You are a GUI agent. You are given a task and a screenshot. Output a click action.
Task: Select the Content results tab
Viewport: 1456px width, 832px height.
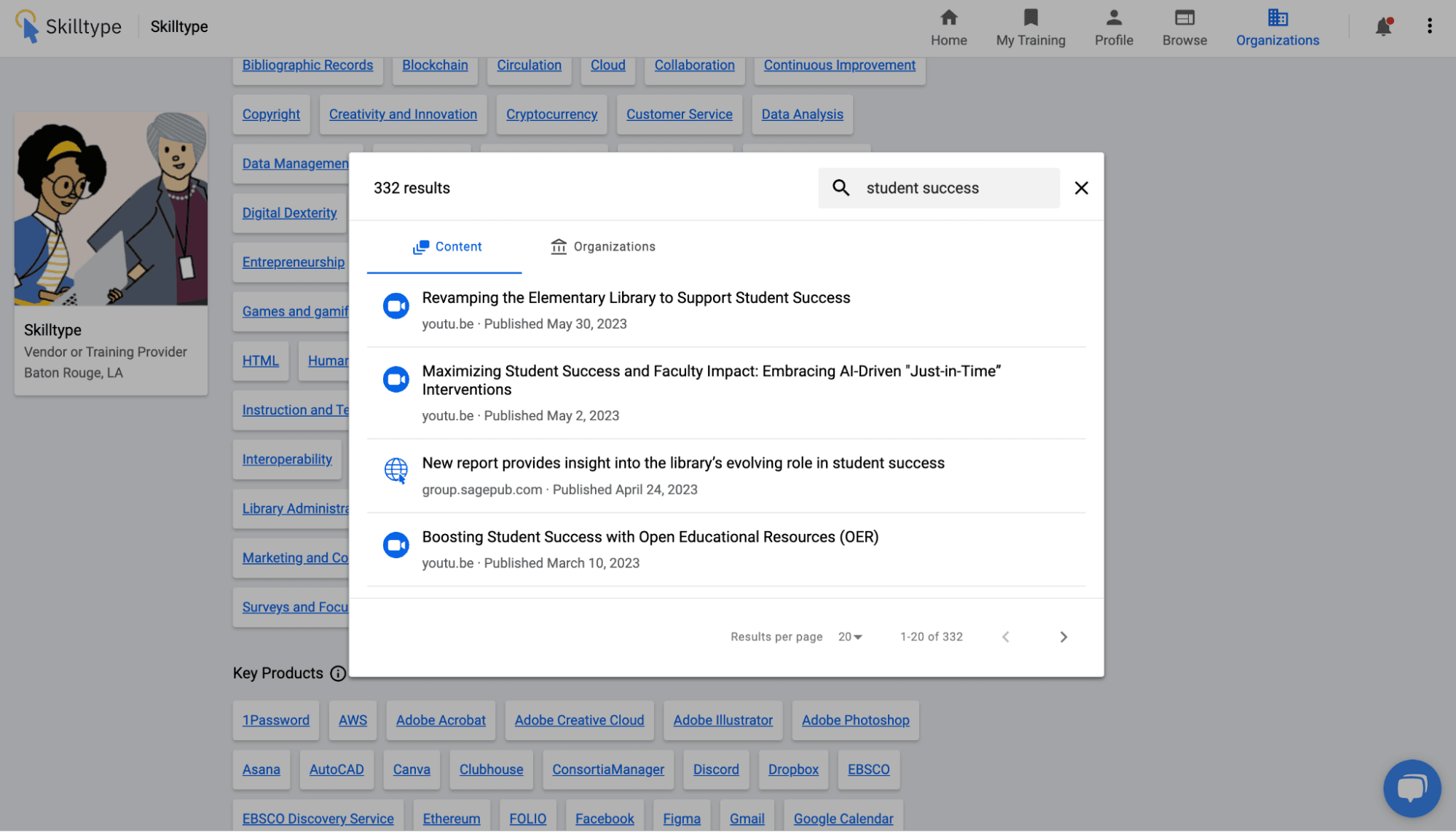[446, 247]
